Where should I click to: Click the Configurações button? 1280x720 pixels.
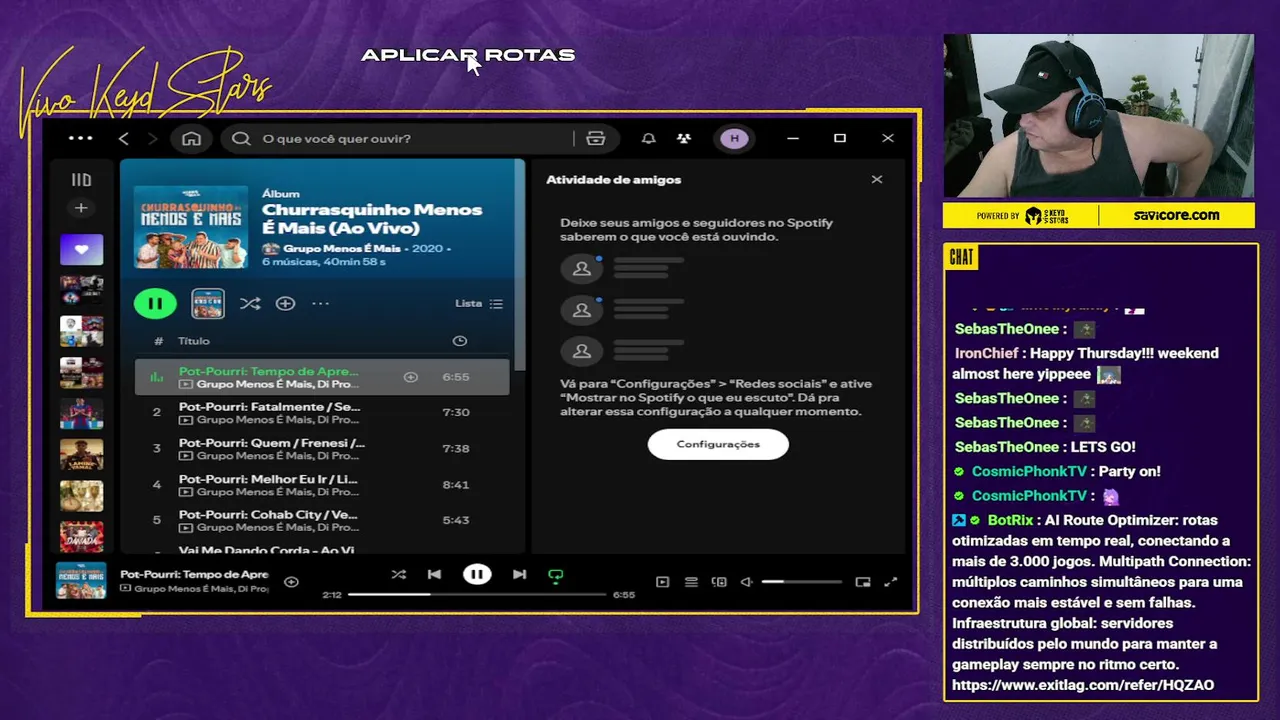pos(718,444)
